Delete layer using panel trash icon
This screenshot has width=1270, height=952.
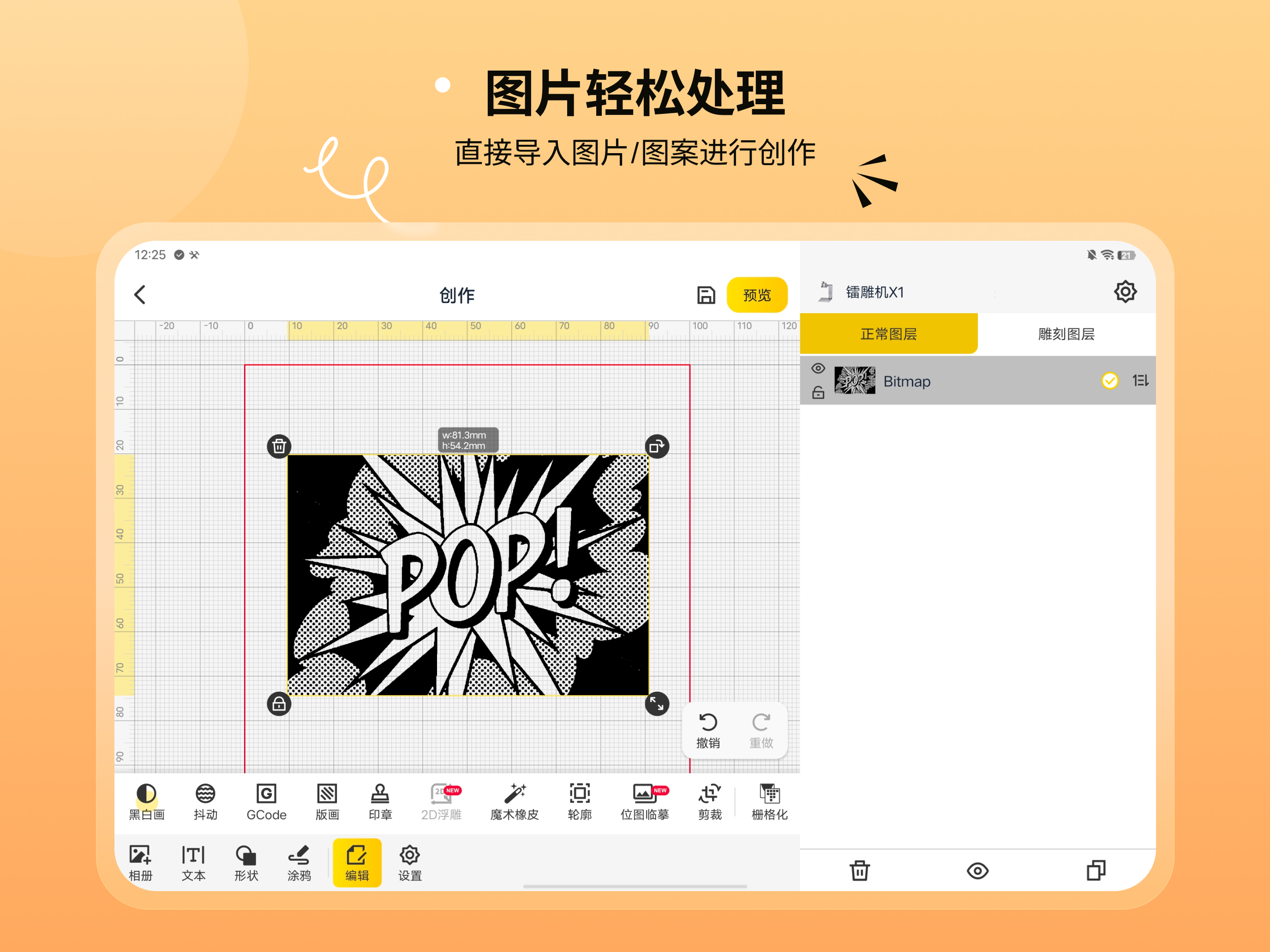click(859, 870)
